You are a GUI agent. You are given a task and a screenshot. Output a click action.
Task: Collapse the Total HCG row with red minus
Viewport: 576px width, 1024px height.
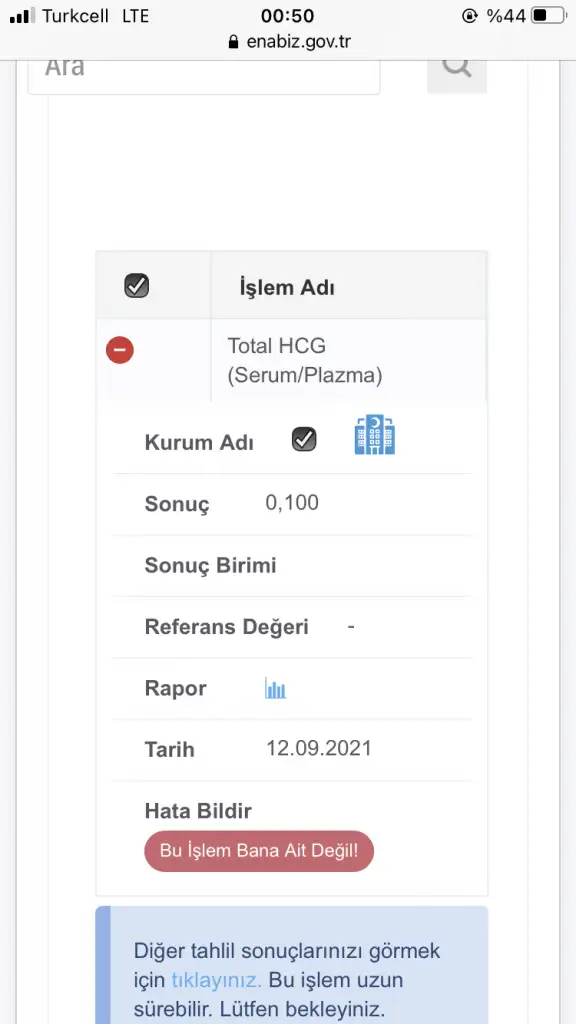point(120,350)
